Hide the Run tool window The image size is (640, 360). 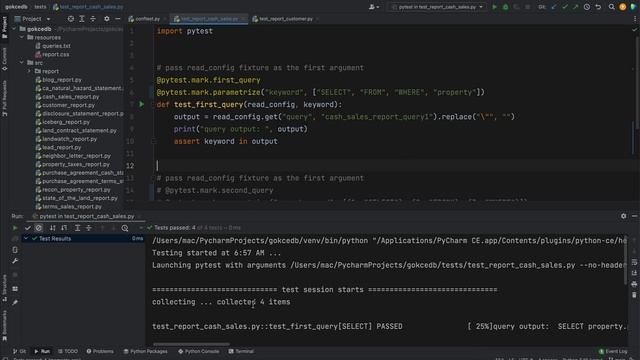634,216
